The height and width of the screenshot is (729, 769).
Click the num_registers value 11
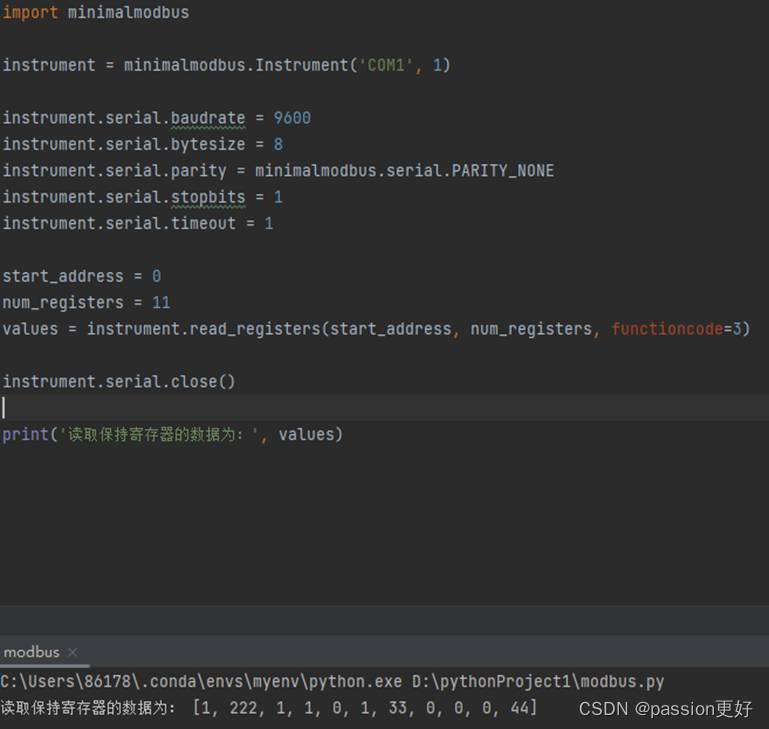pyautogui.click(x=161, y=303)
